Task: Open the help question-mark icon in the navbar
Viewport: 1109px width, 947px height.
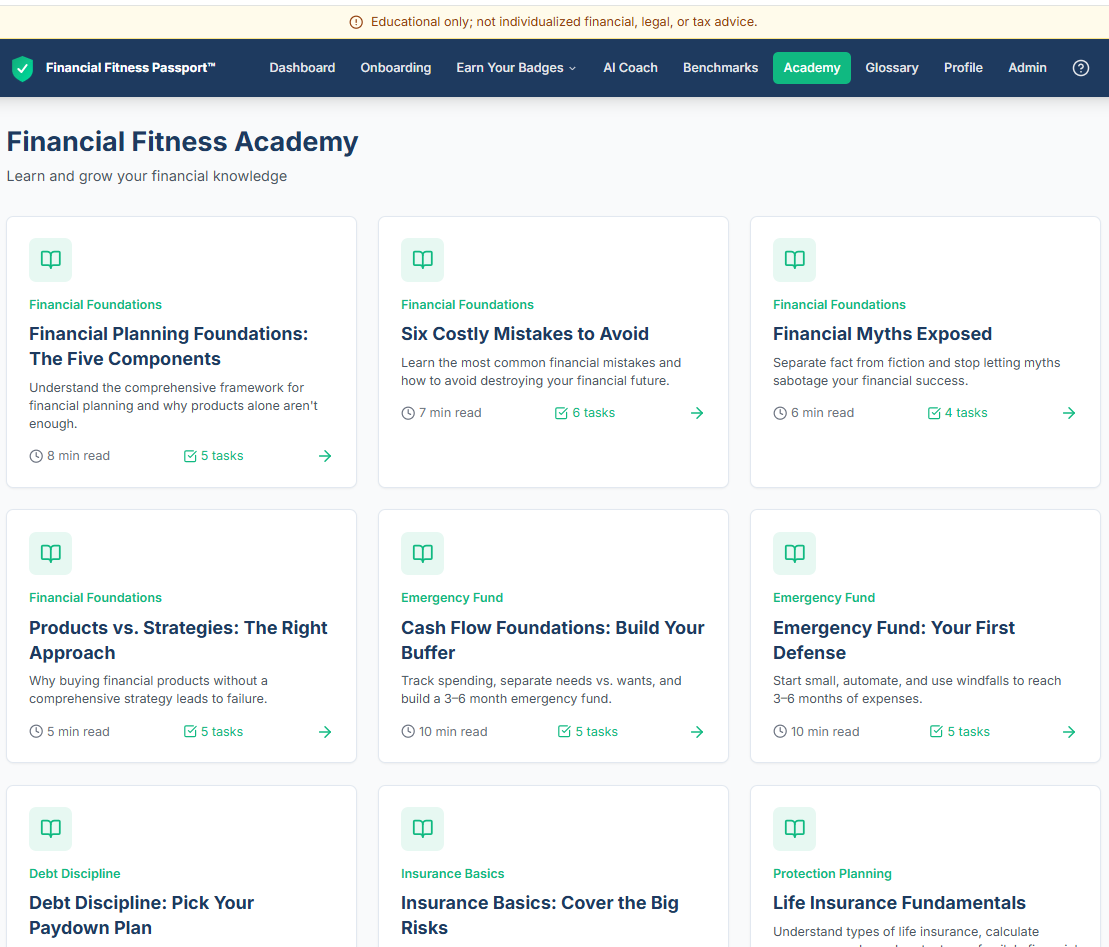Action: coord(1080,68)
